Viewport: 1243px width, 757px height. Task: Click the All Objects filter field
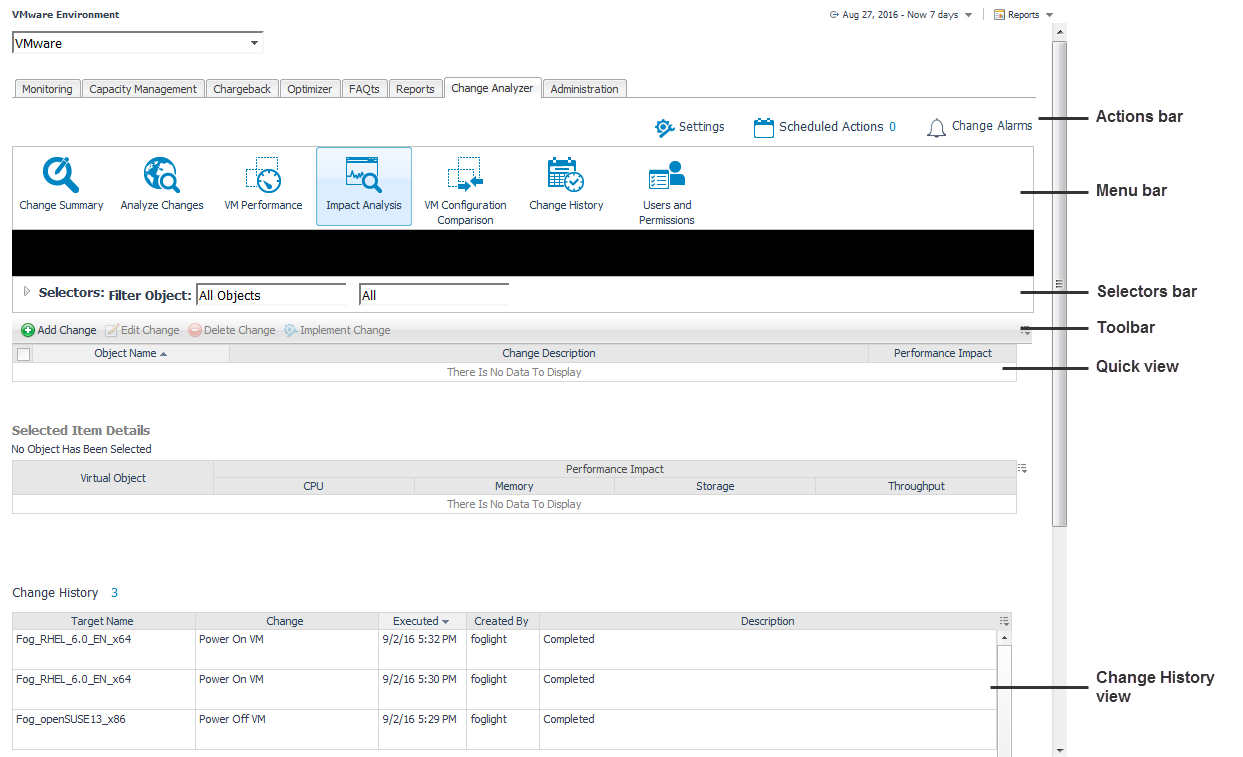coord(271,295)
